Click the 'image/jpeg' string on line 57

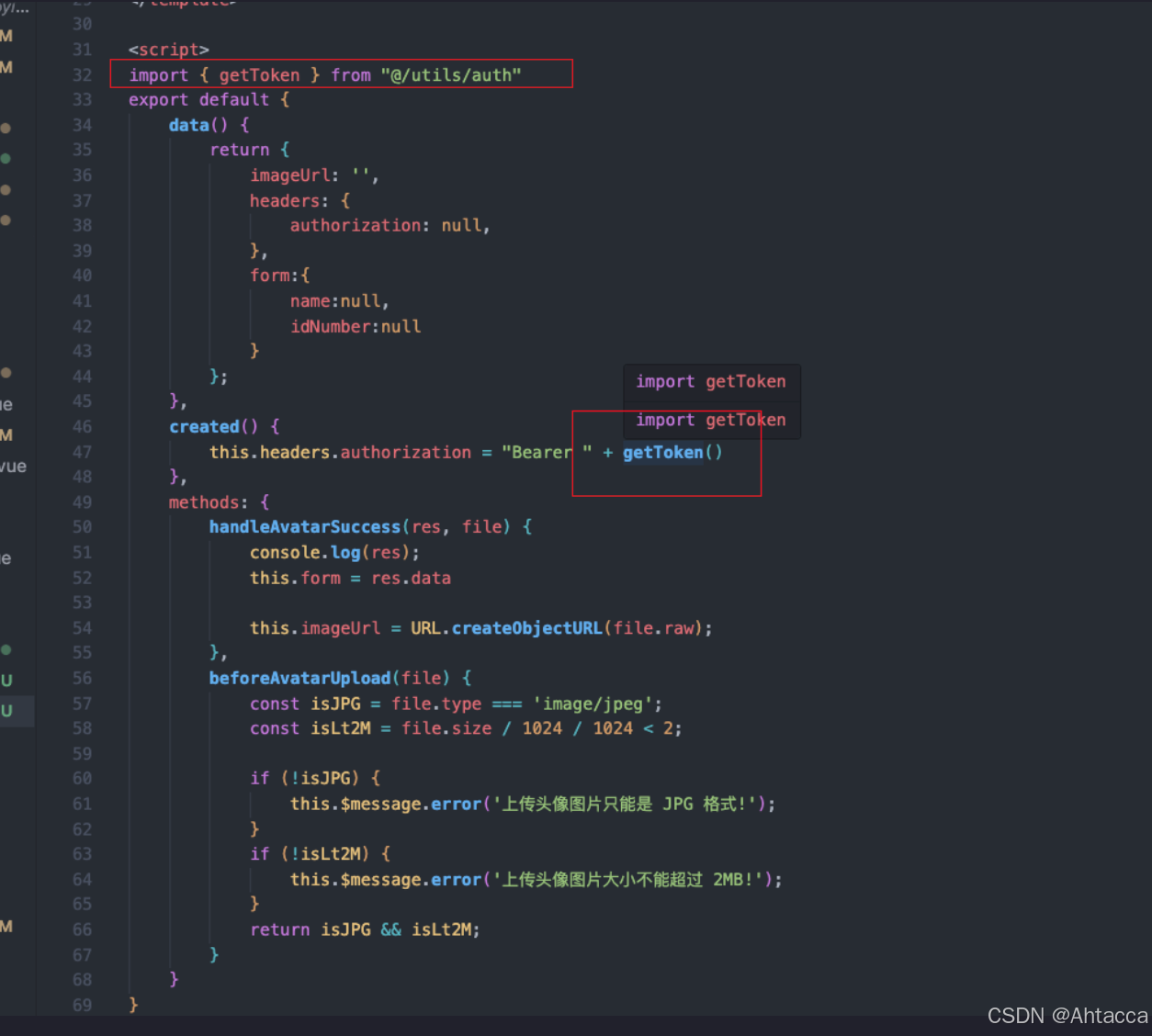pyautogui.click(x=593, y=704)
